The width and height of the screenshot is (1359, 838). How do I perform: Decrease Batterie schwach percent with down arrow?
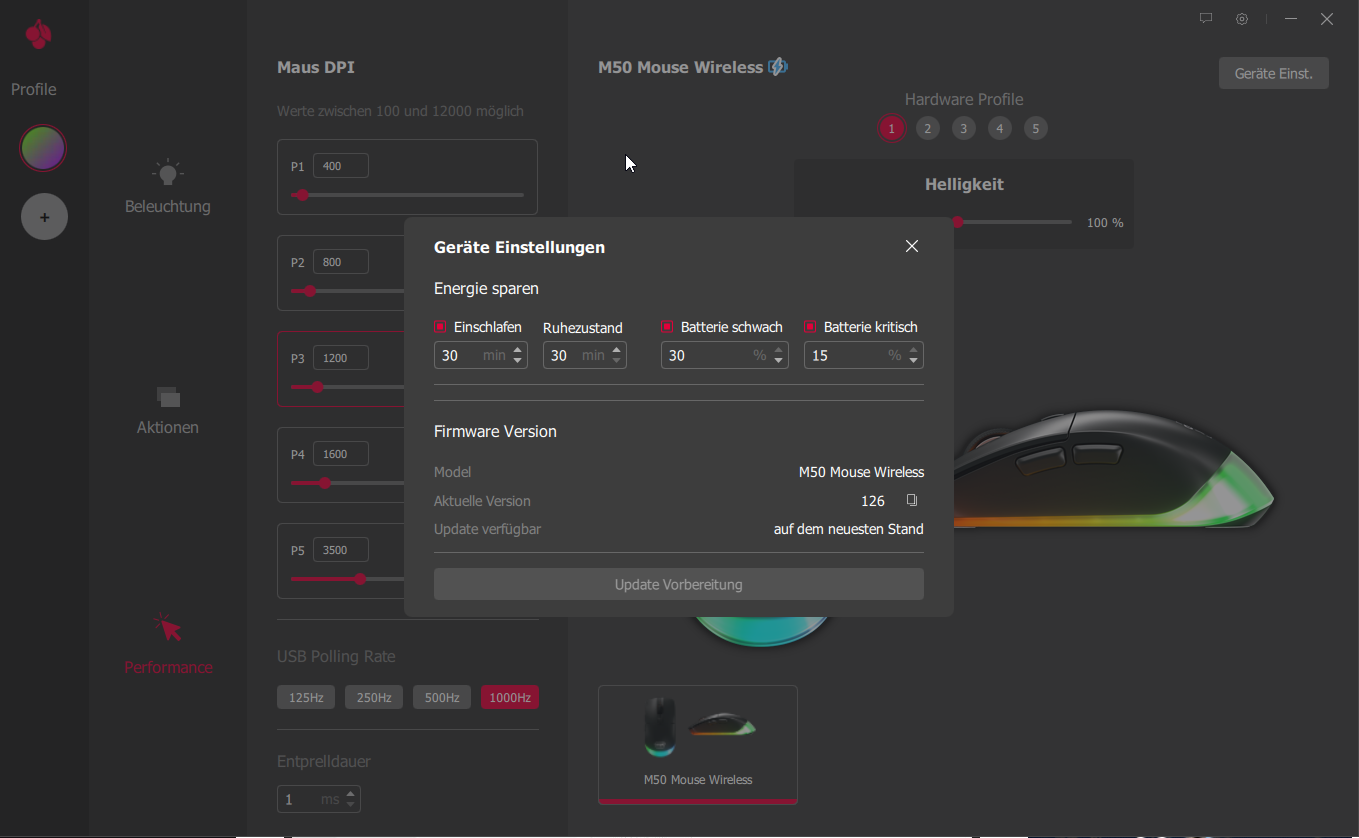pyautogui.click(x=778, y=361)
